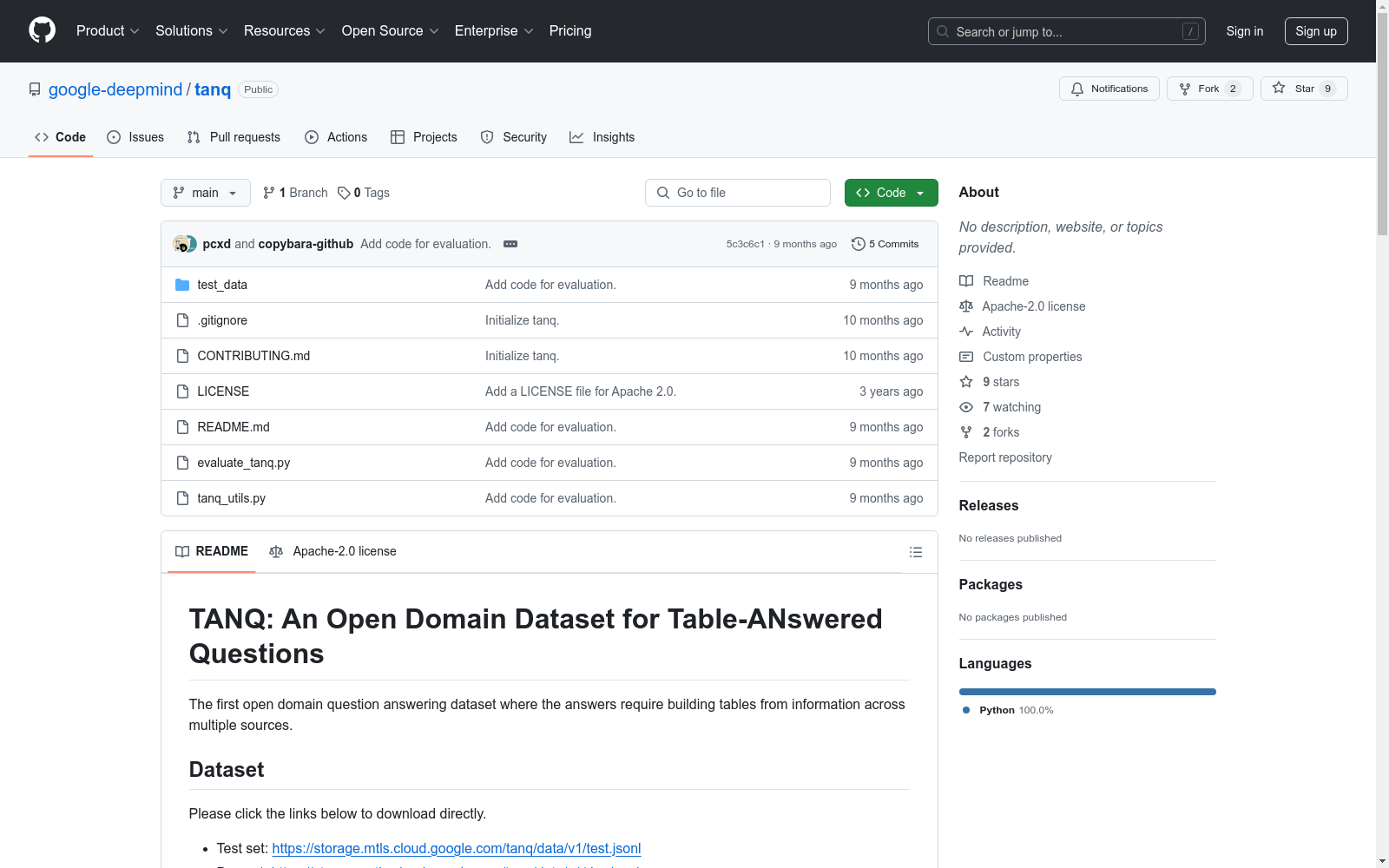This screenshot has height=868, width=1389.
Task: Open the tanq_utils.py file name
Action: 232,498
